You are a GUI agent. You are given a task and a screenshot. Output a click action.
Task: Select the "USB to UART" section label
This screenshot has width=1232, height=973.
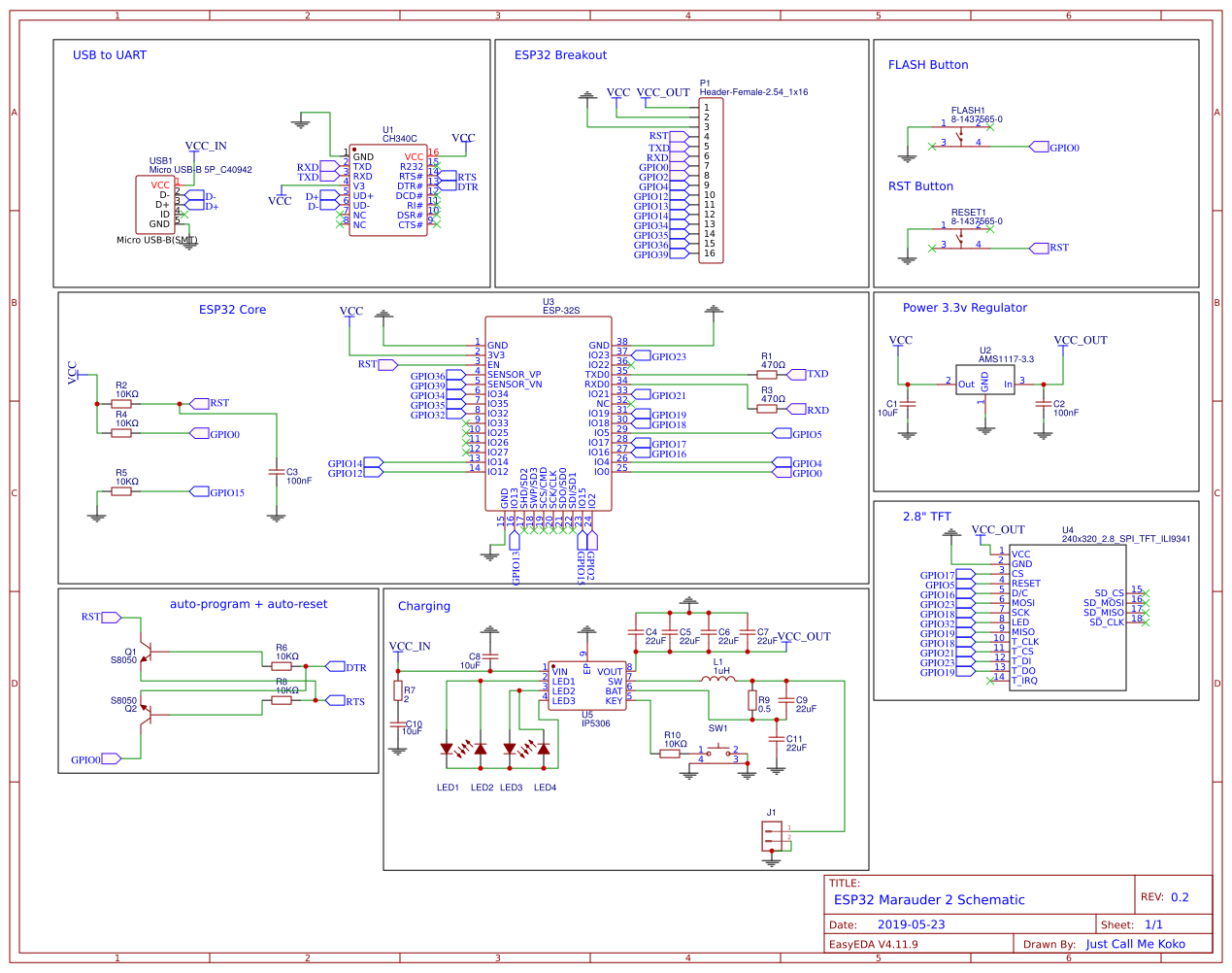(x=110, y=55)
